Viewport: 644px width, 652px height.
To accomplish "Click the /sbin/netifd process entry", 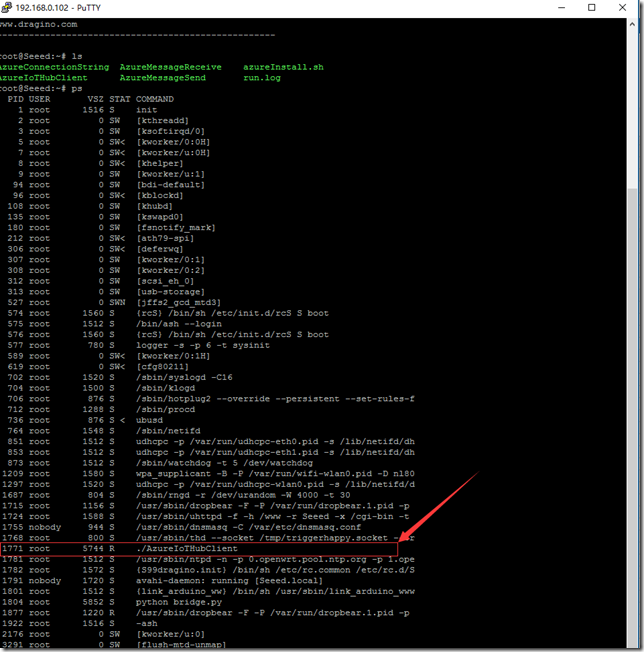I will pyautogui.click(x=168, y=431).
